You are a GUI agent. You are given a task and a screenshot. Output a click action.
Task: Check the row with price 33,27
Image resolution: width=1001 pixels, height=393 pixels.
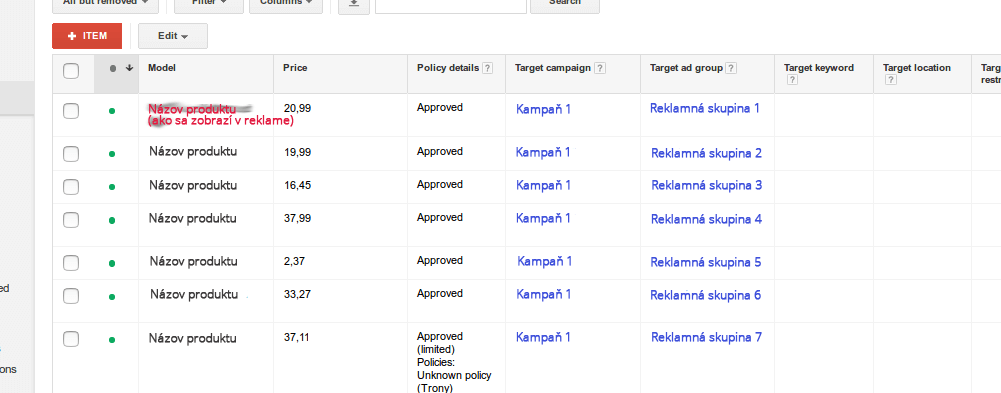(x=71, y=296)
